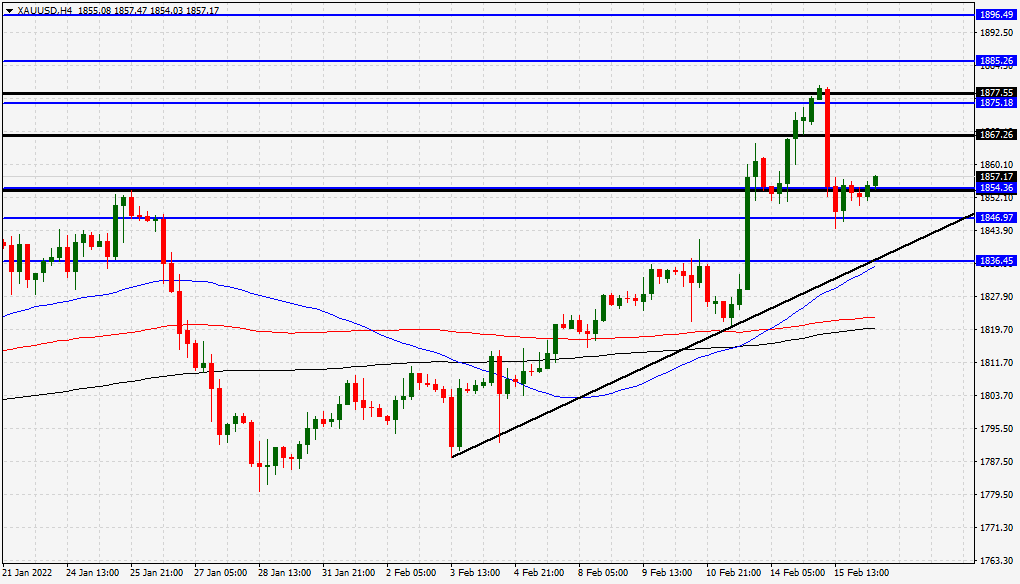The image size is (1020, 584).
Task: Select the 1896.49 horizontal line price label
Action: pyautogui.click(x=996, y=14)
